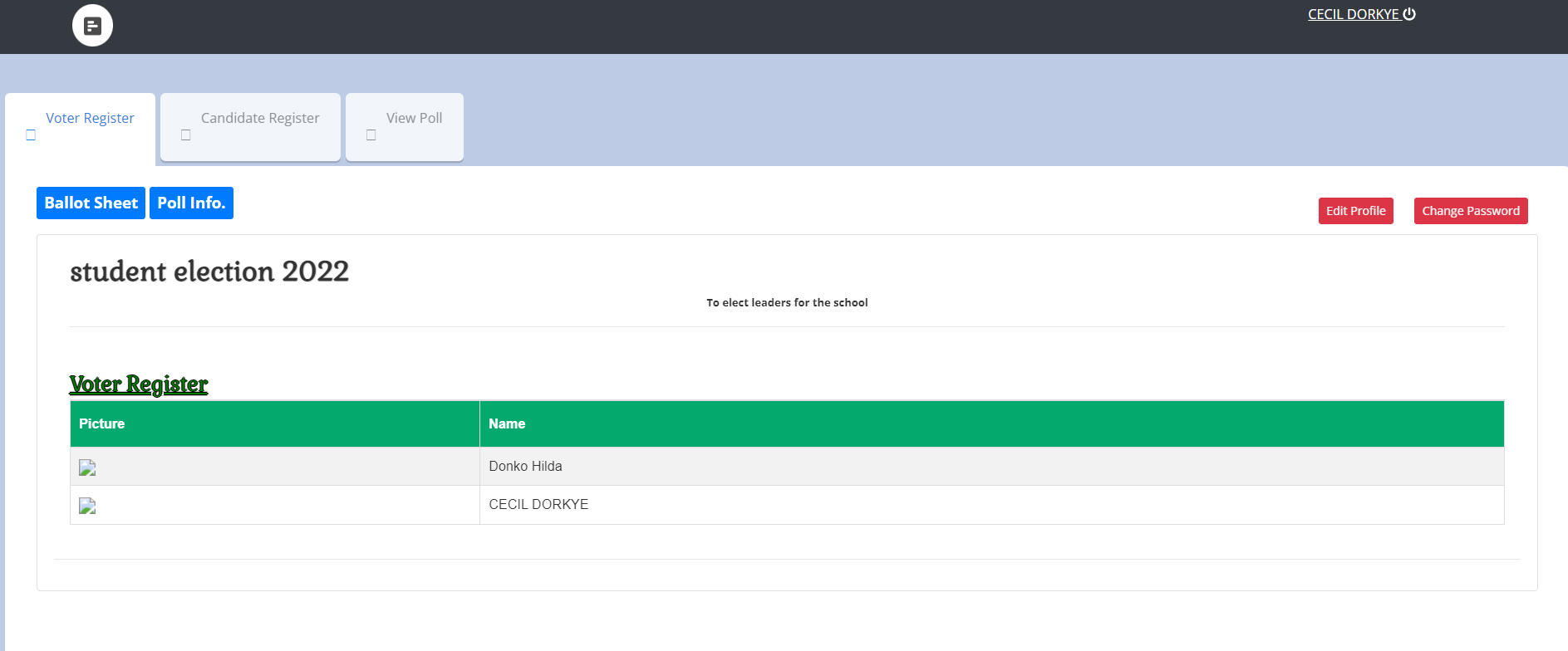Click the small icon on View Poll tab
Screen dimensions: 1568x651
[371, 135]
